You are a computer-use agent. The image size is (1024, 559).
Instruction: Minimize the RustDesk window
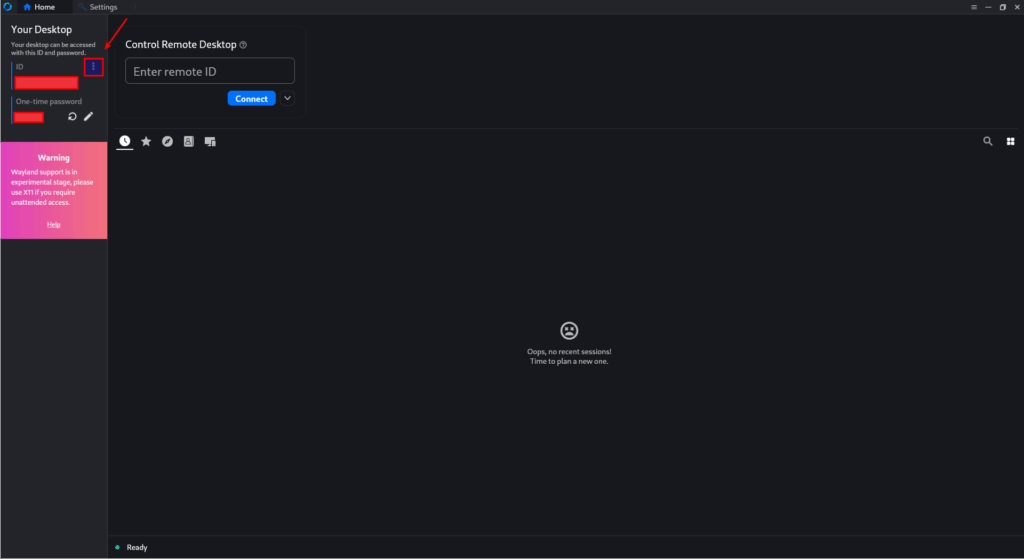tap(988, 7)
